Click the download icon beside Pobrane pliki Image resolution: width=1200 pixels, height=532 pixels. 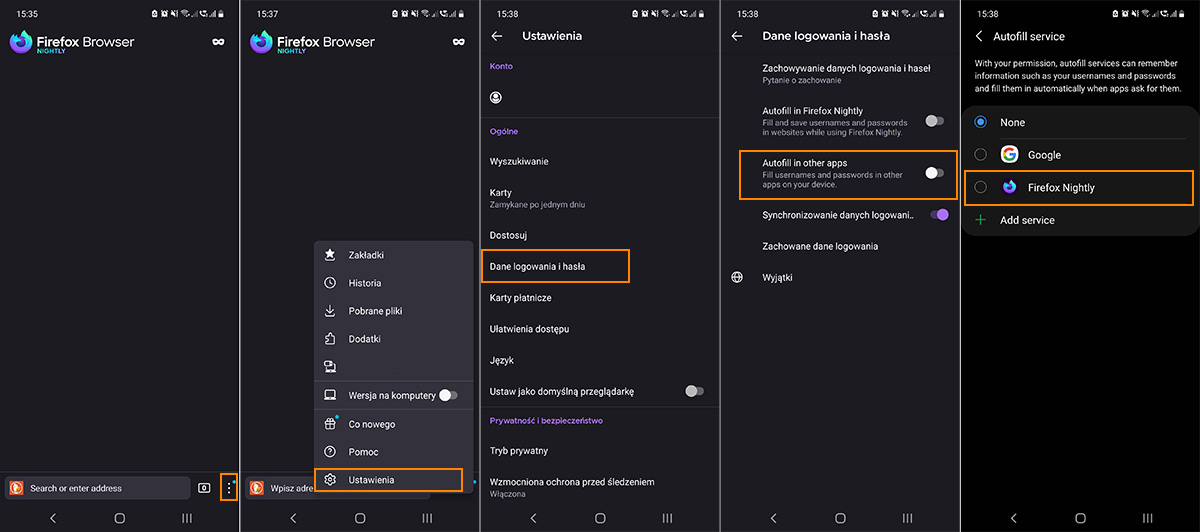tap(330, 311)
